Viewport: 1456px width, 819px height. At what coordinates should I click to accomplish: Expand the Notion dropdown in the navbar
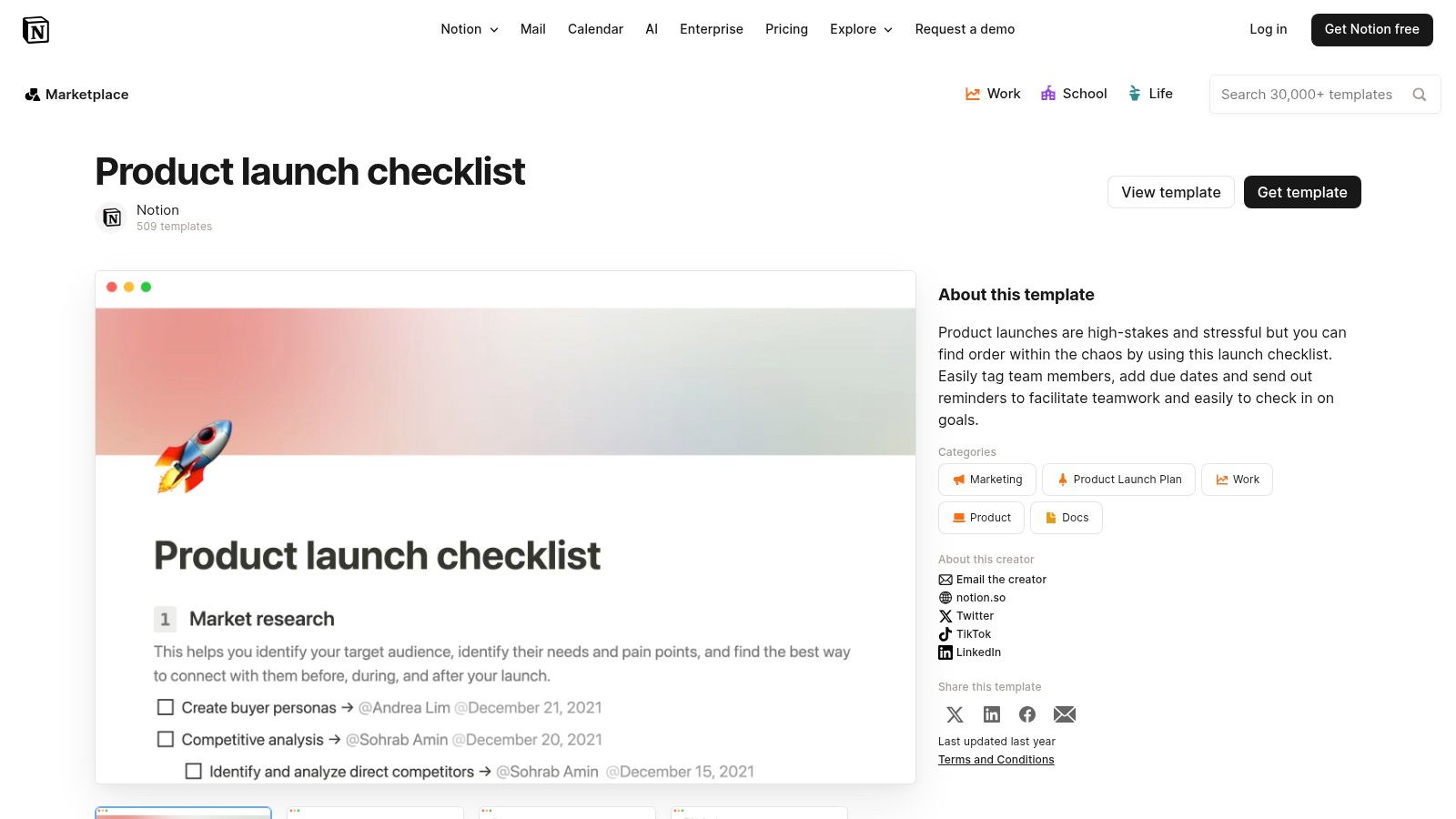coord(469,29)
